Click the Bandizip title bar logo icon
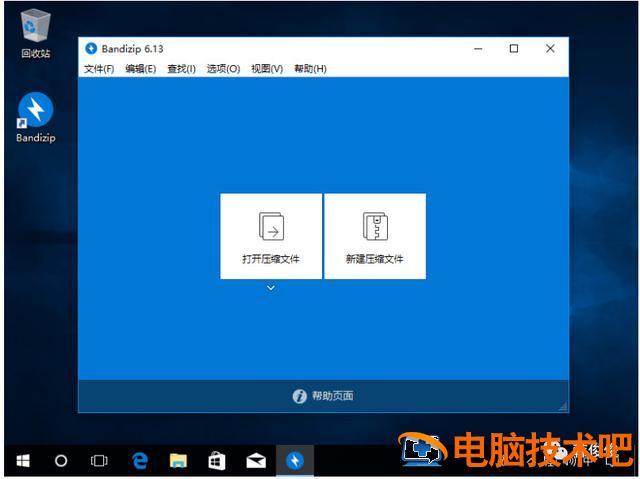640x479 pixels. [x=91, y=49]
